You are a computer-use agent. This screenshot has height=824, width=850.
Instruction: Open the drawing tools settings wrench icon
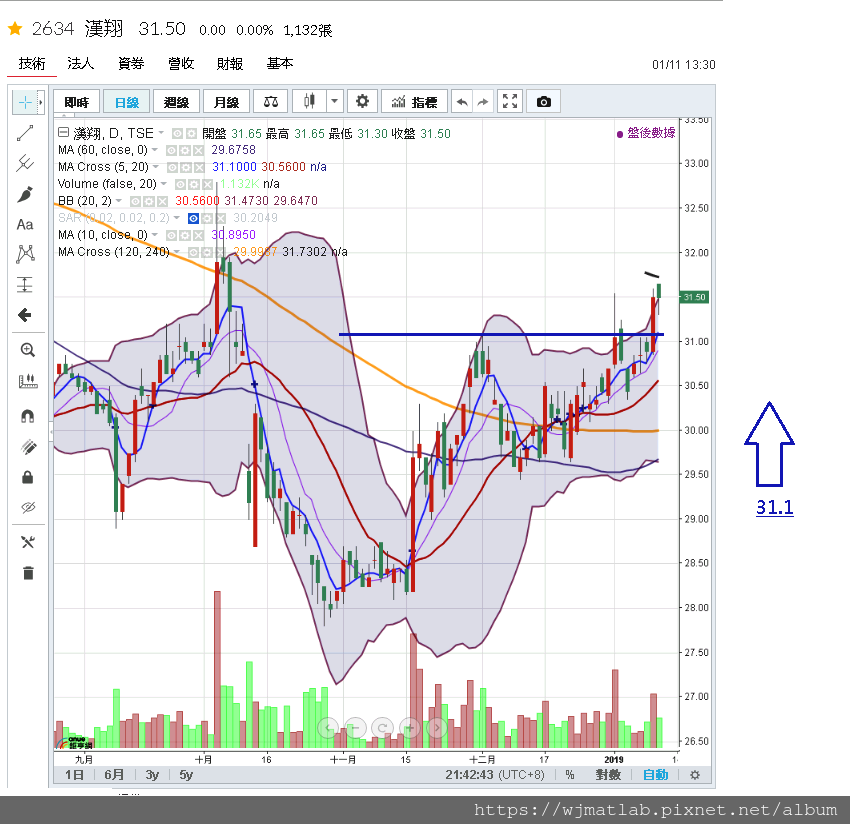pyautogui.click(x=28, y=542)
